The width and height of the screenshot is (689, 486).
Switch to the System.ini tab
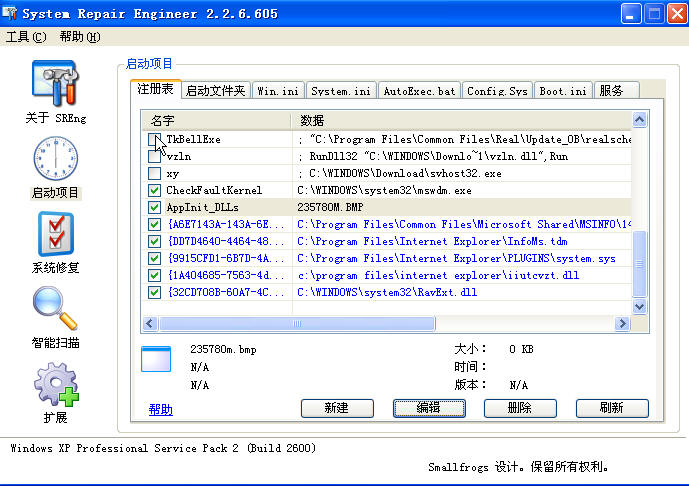[341, 91]
